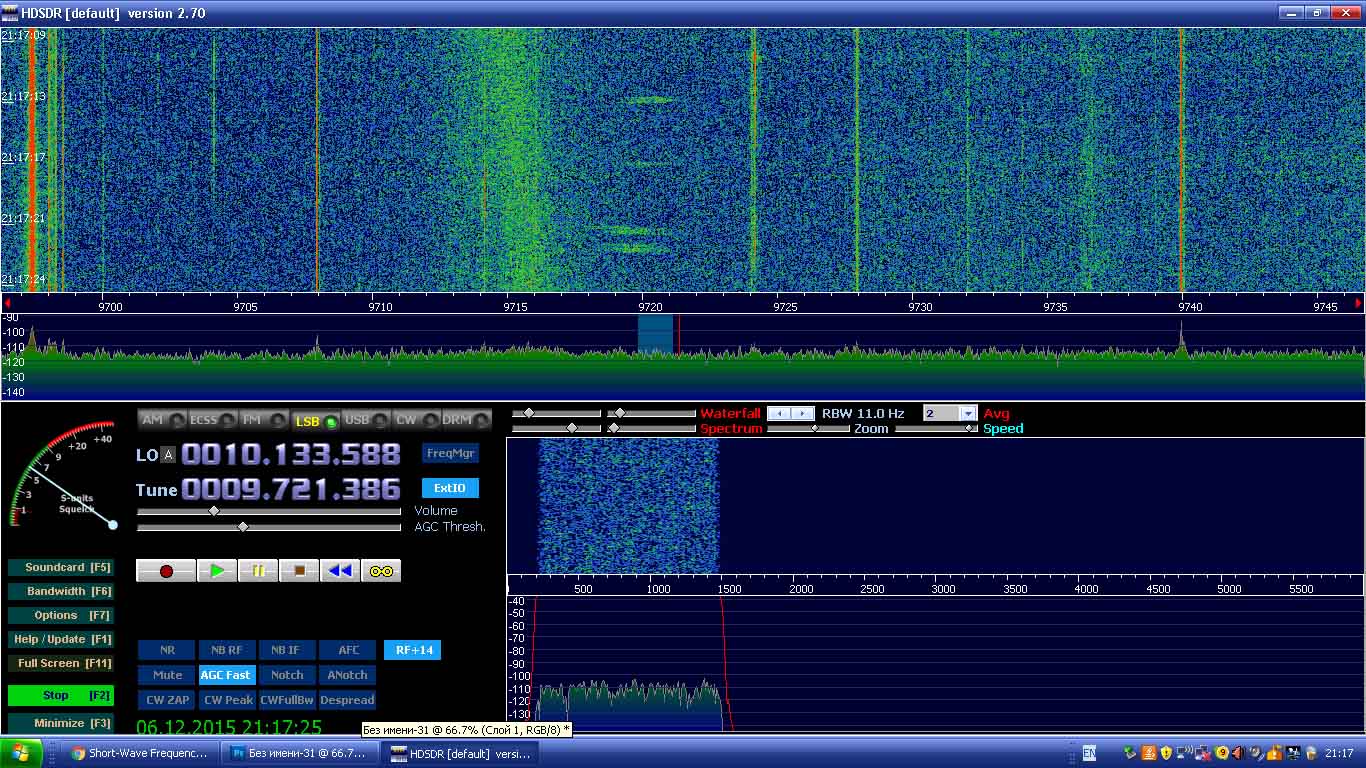
Task: Open the Options [F7] menu
Action: tap(60, 615)
